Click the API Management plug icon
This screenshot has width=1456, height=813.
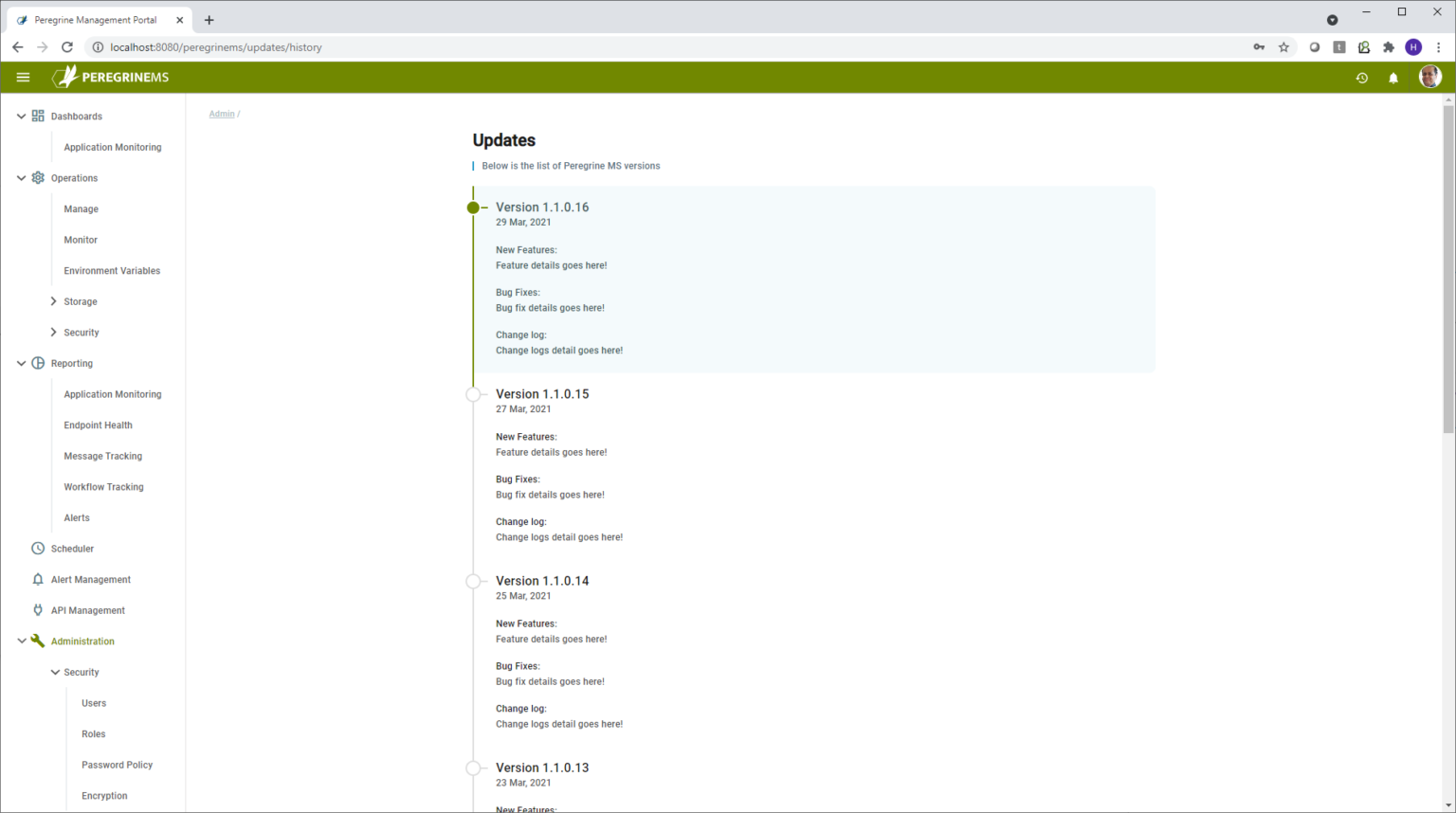click(38, 610)
